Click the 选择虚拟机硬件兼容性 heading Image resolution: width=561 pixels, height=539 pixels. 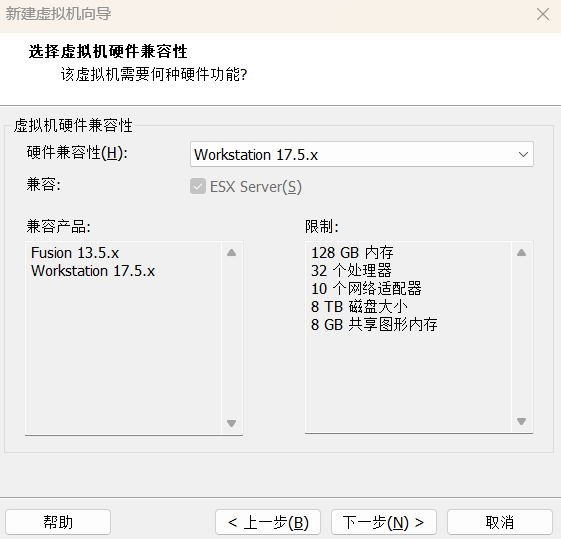pos(108,52)
